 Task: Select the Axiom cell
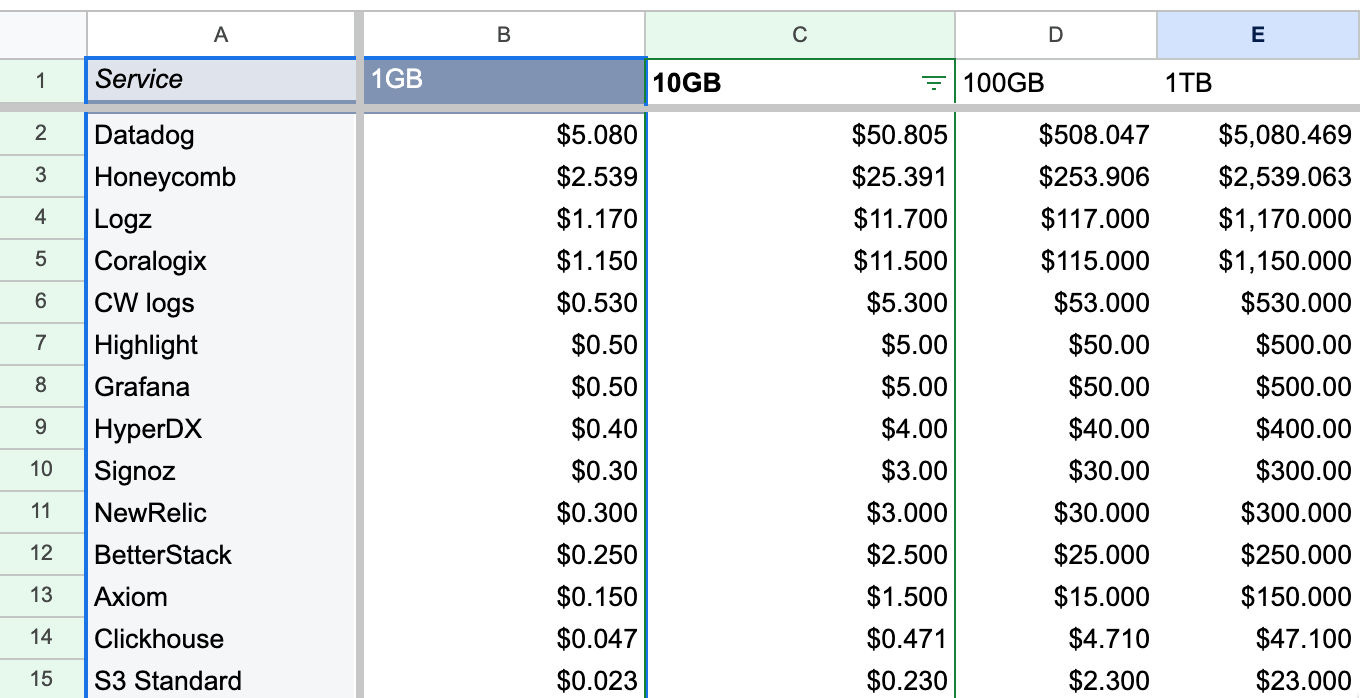click(x=221, y=596)
